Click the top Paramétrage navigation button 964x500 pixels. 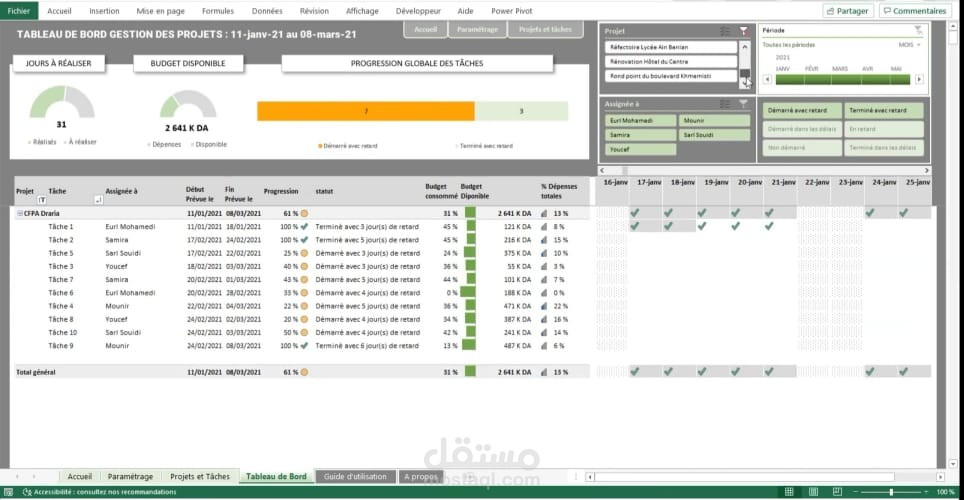tap(477, 30)
